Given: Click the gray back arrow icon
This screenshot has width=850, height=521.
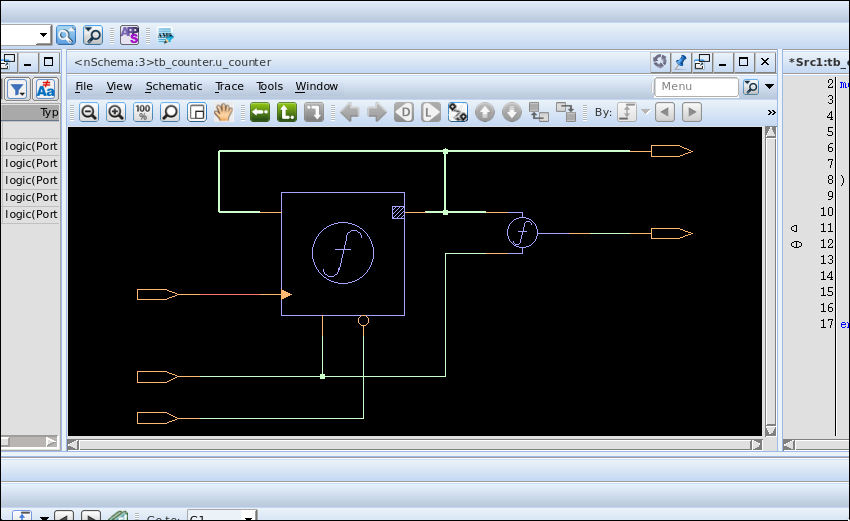Looking at the screenshot, I should [350, 113].
